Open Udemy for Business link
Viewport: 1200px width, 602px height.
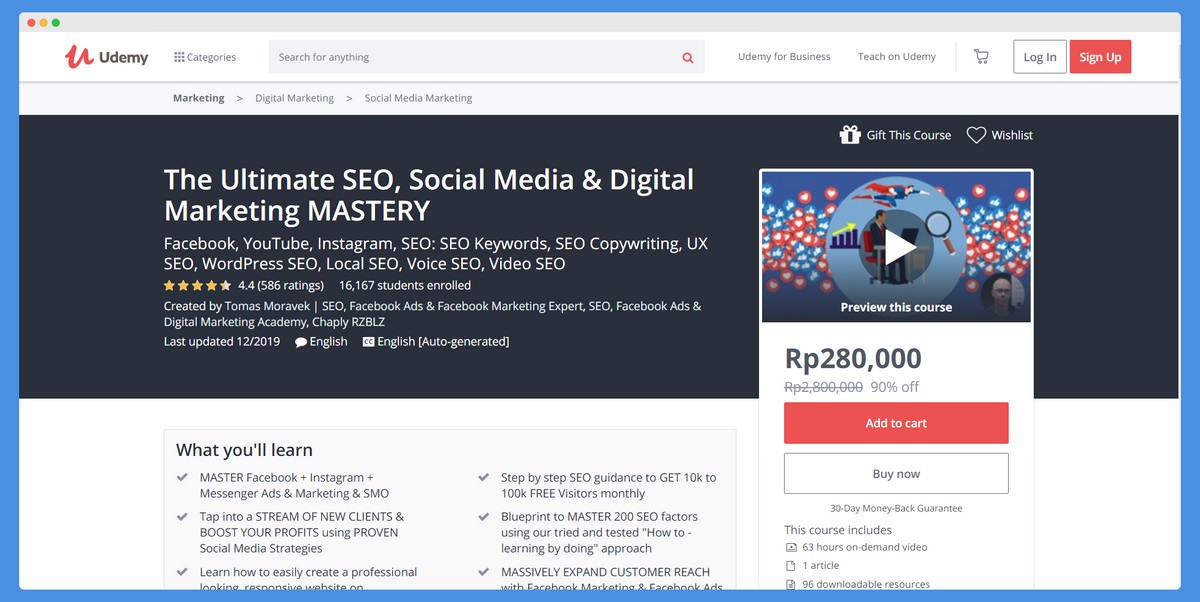(x=784, y=57)
